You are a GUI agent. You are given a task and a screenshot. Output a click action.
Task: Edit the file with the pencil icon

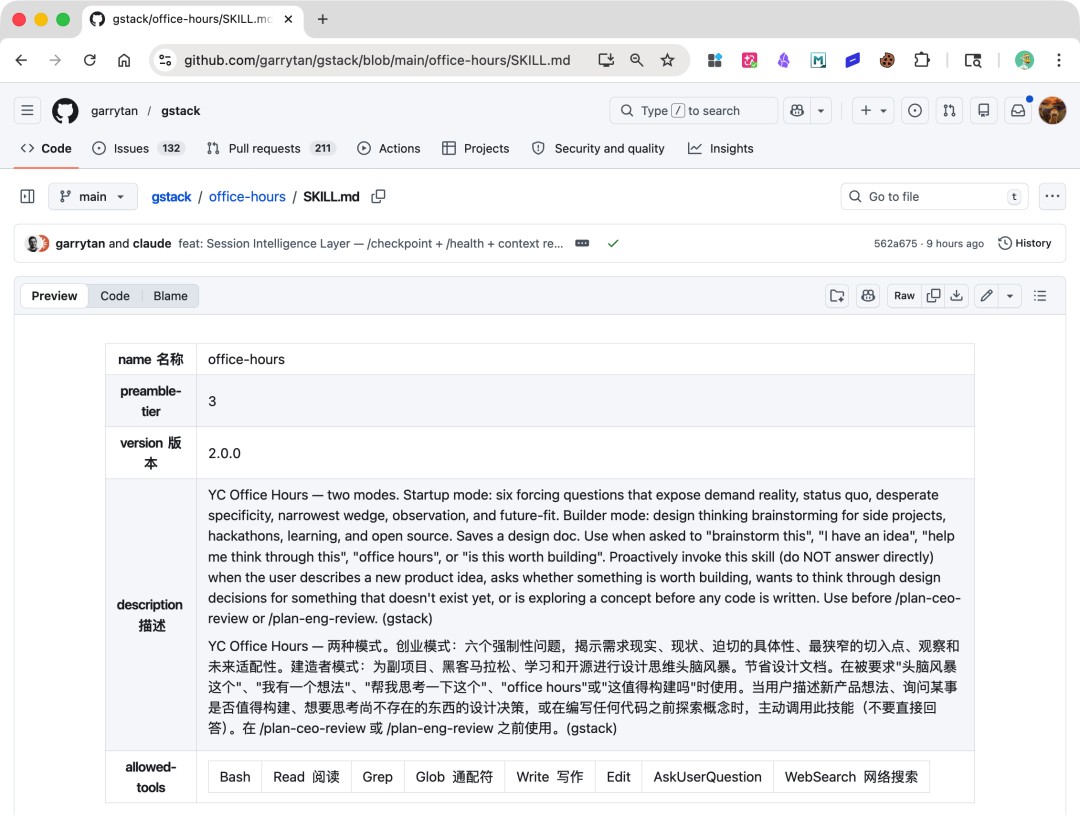coord(986,296)
